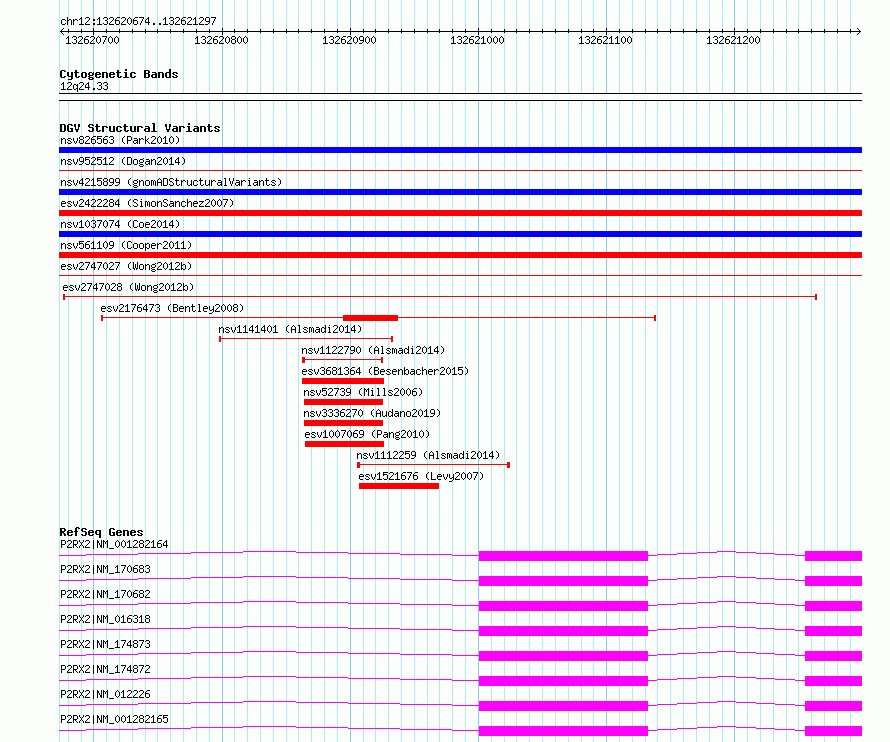Open nsv1112259 (Alsmadi2014) variant
This screenshot has height=742, width=890.
point(428,455)
